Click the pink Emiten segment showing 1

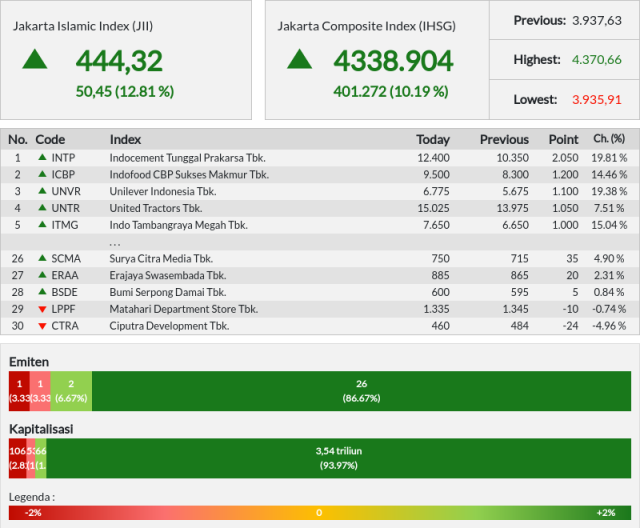(x=40, y=391)
